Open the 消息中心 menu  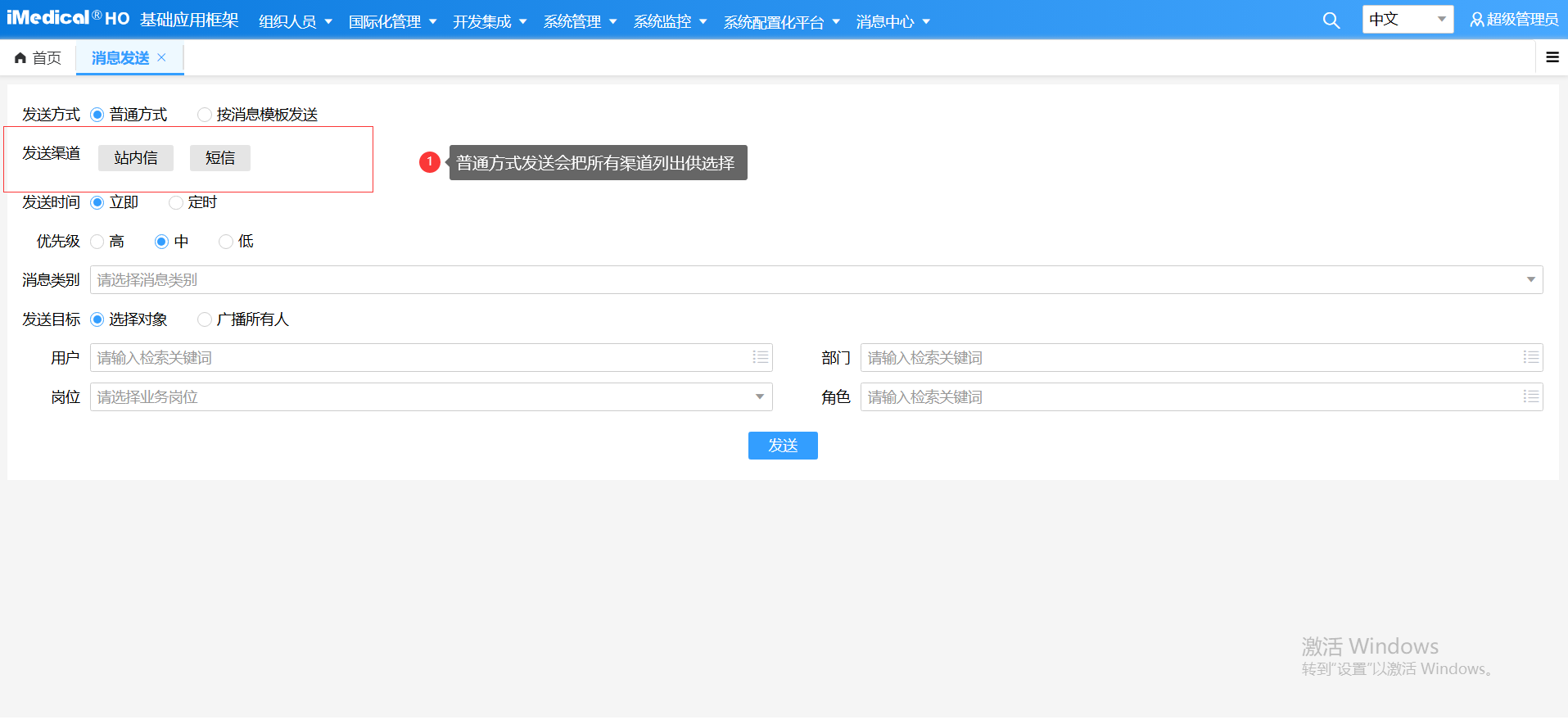892,21
